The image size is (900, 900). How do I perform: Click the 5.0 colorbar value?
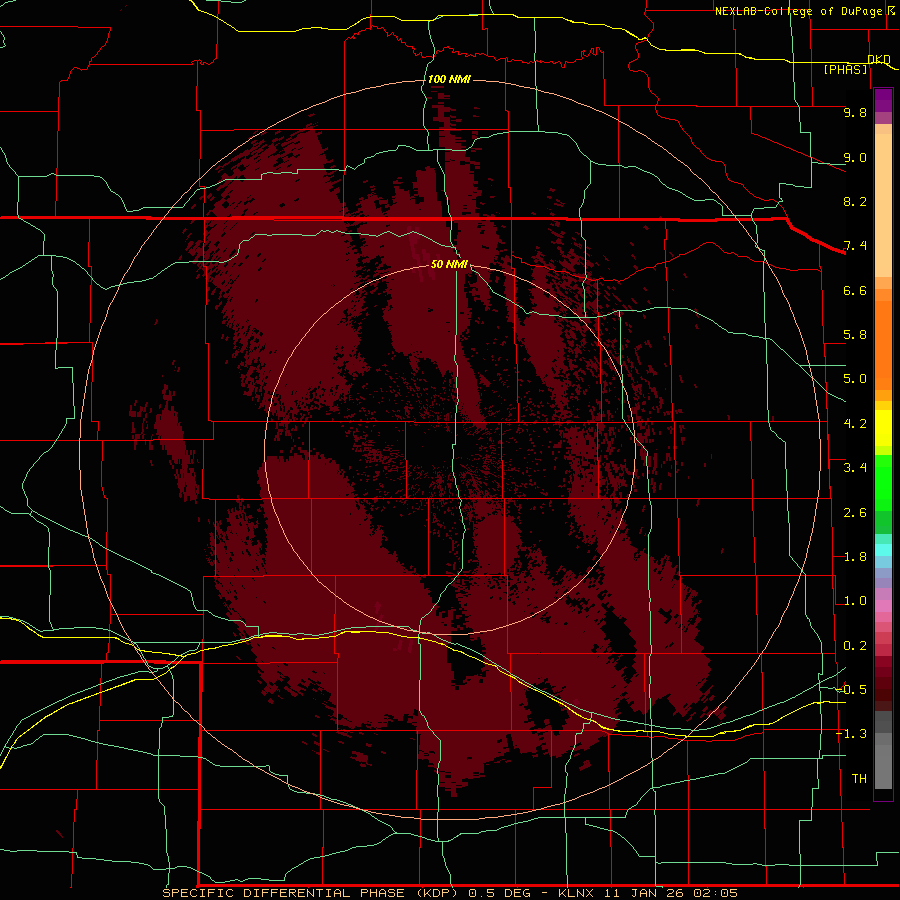[x=855, y=379]
